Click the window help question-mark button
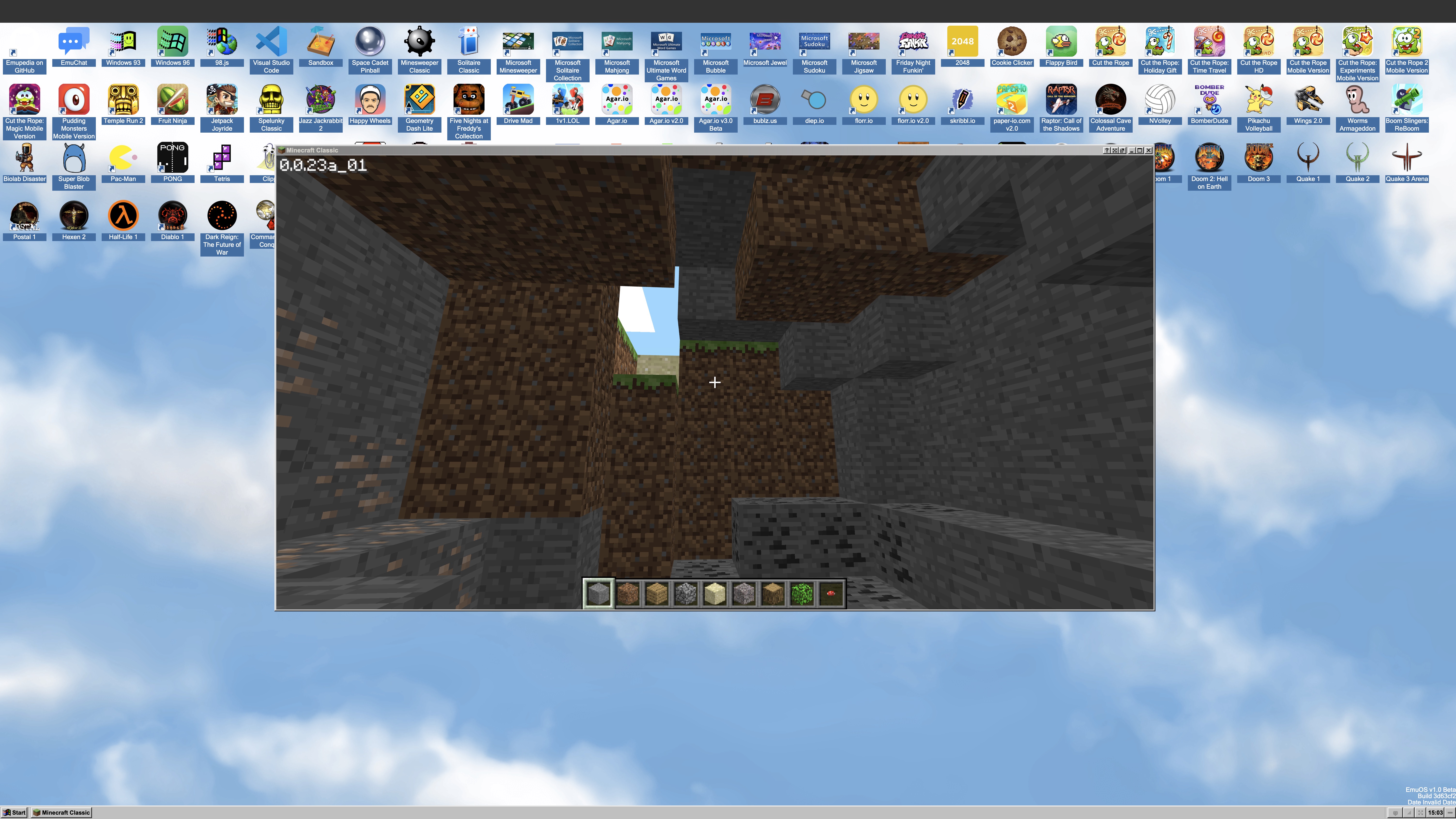The height and width of the screenshot is (819, 1456). coord(1107,150)
